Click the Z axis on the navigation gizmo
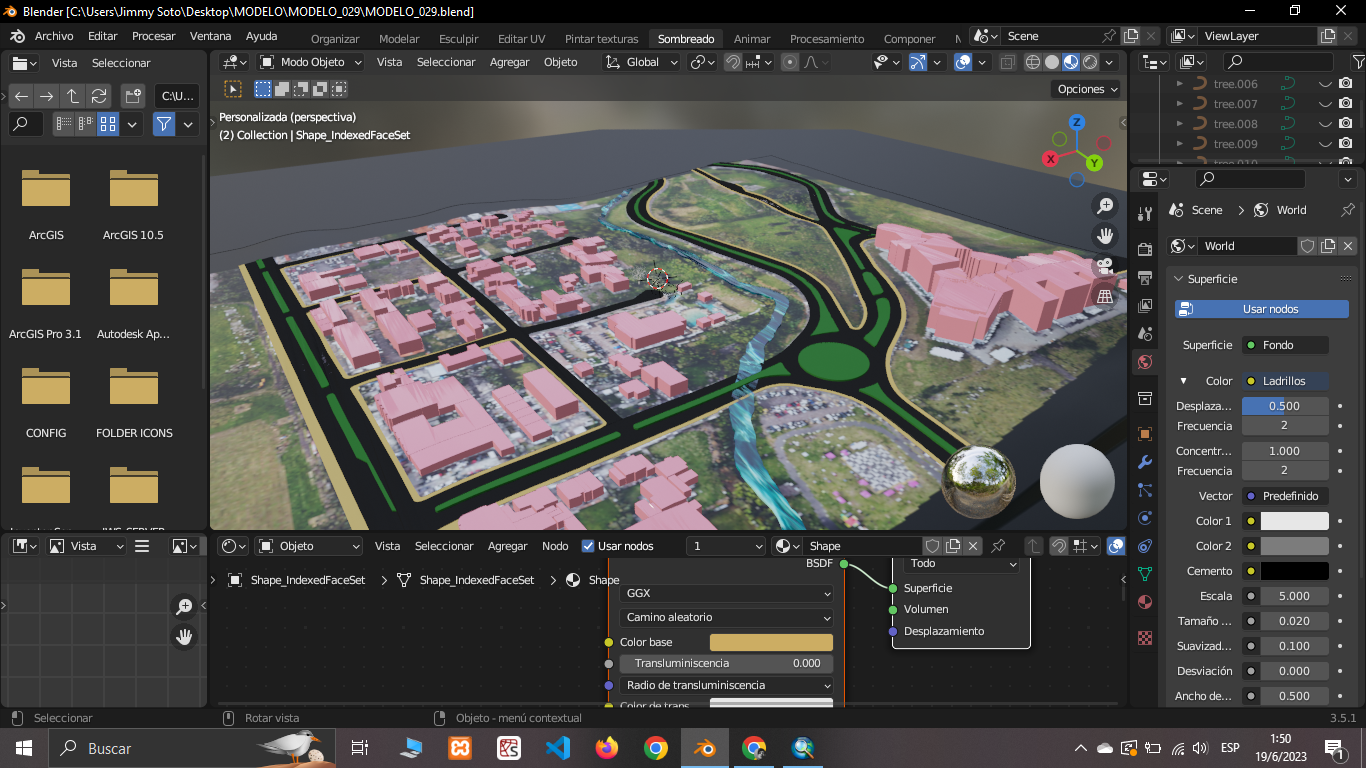The height and width of the screenshot is (768, 1366). (x=1077, y=122)
